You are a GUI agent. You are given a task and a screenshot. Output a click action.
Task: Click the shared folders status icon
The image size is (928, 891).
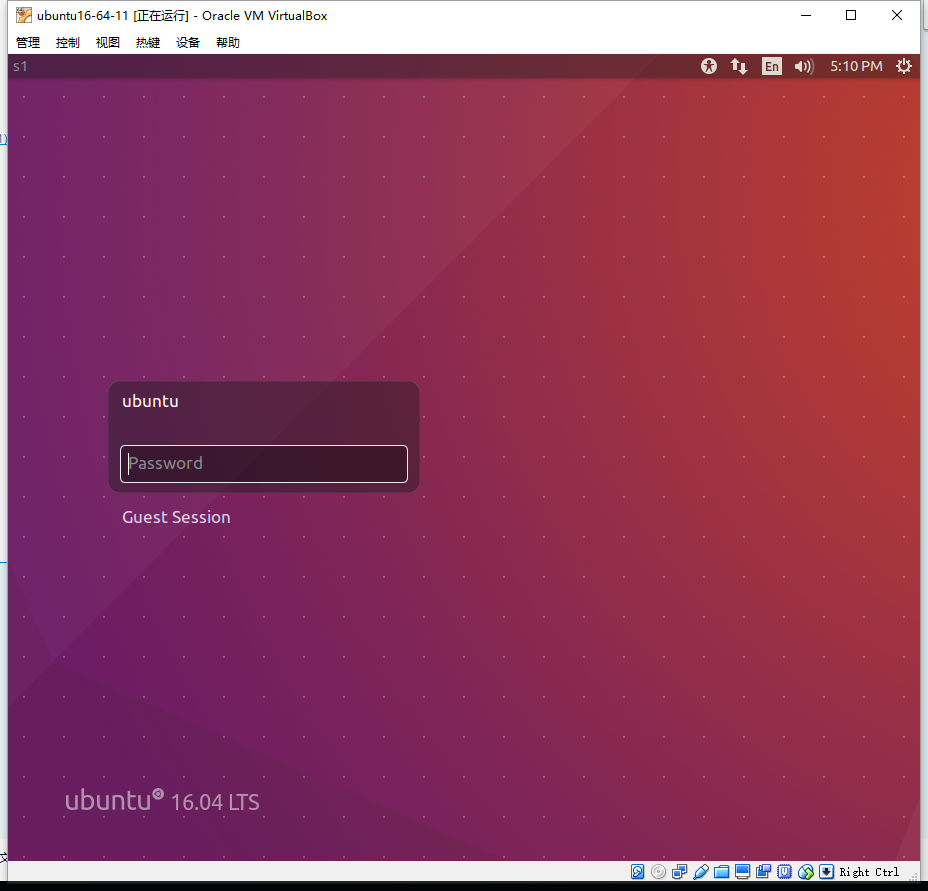[721, 871]
